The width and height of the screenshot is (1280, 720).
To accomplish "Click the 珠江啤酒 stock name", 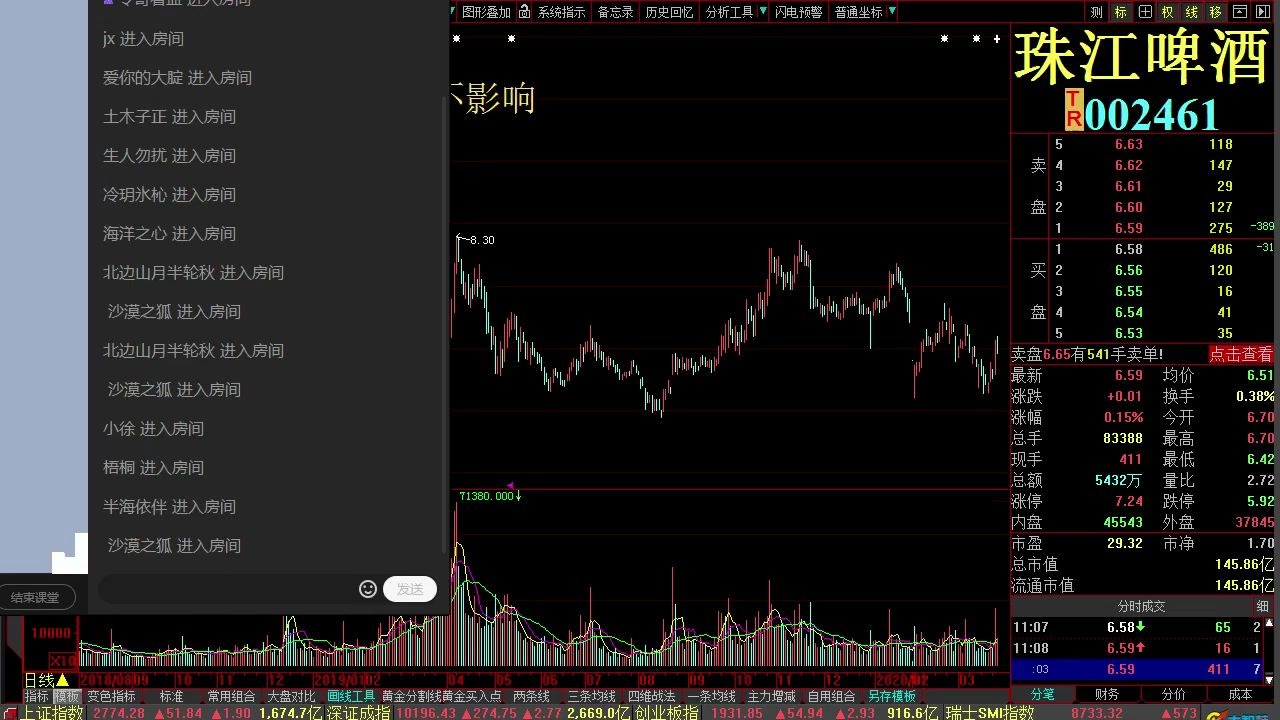I will (x=1142, y=56).
